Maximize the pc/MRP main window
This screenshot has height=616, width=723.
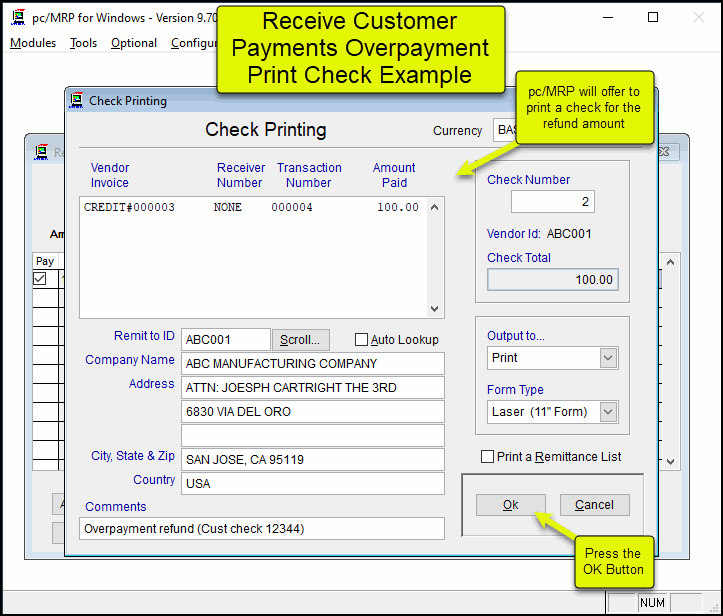653,17
